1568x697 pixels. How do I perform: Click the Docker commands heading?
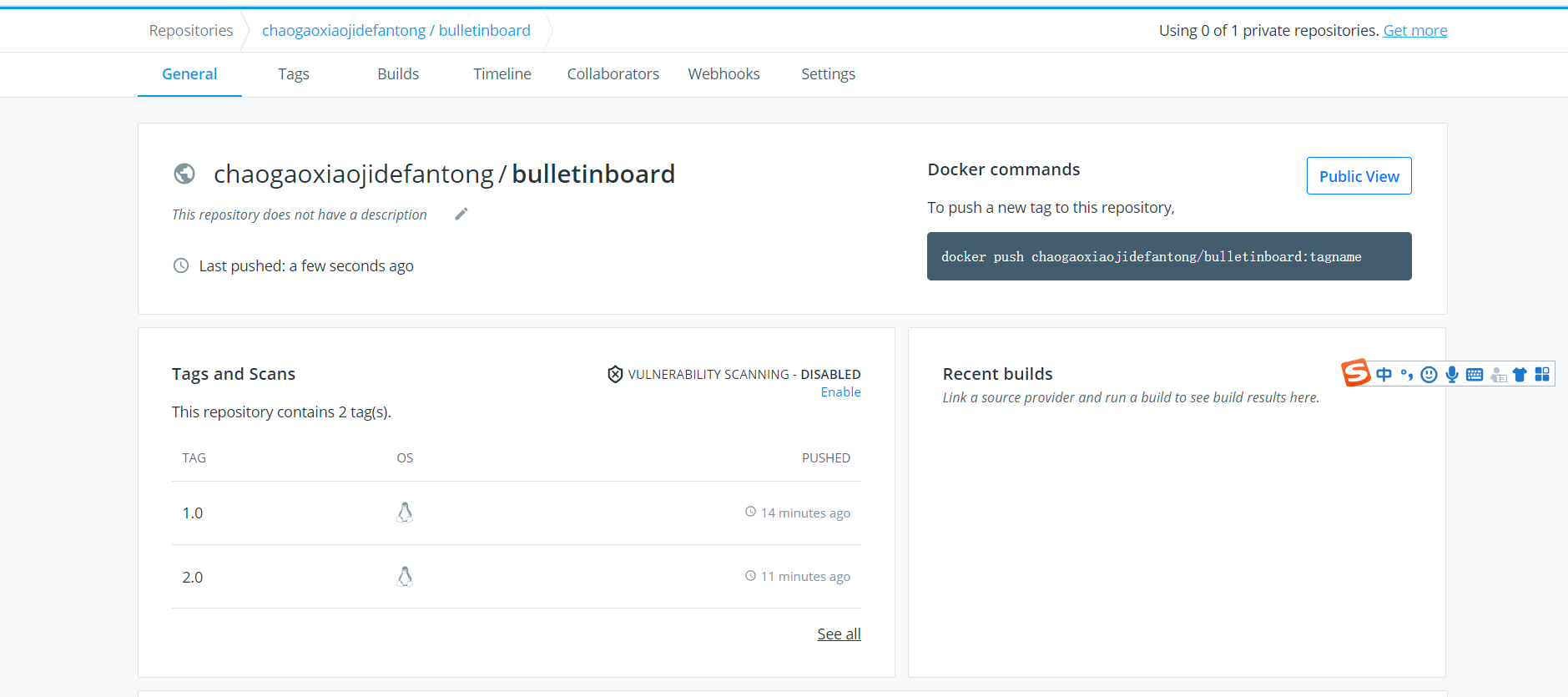pyautogui.click(x=1004, y=169)
